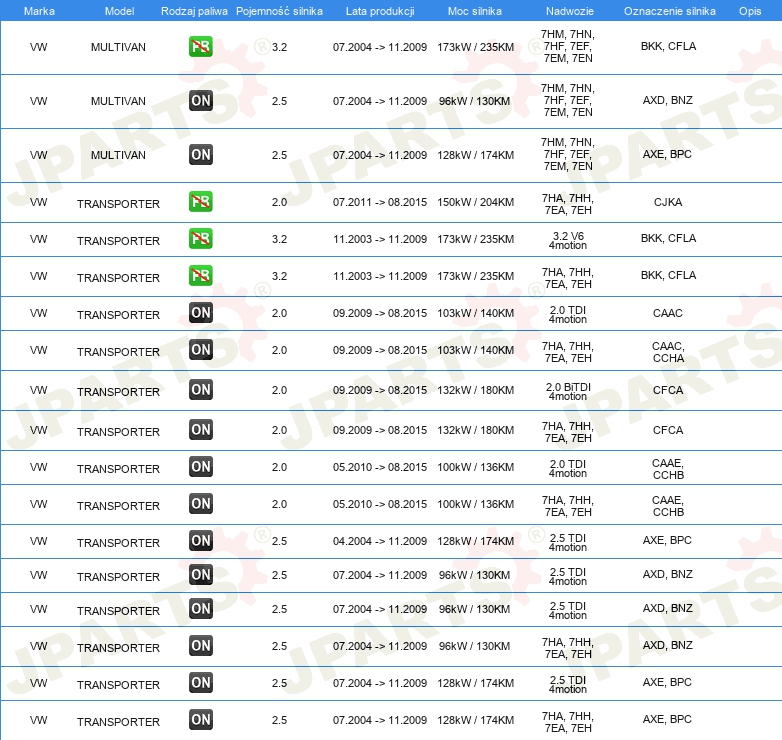Click 132kW / 180KM in the 2.0 BiTDI 4motion row

coord(475,390)
